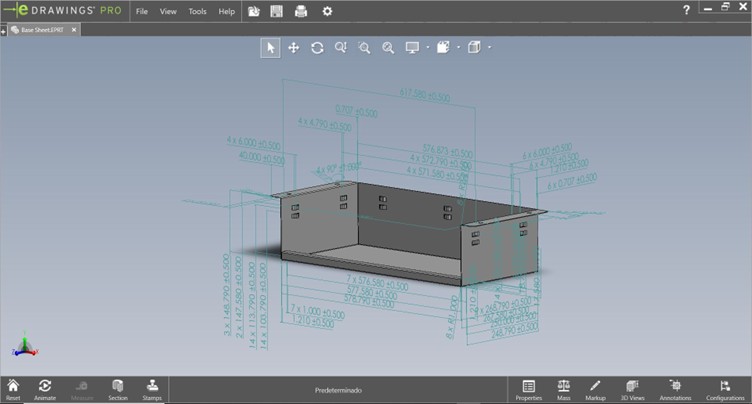Open file with the folder icon
The height and width of the screenshot is (404, 752).
[x=254, y=11]
